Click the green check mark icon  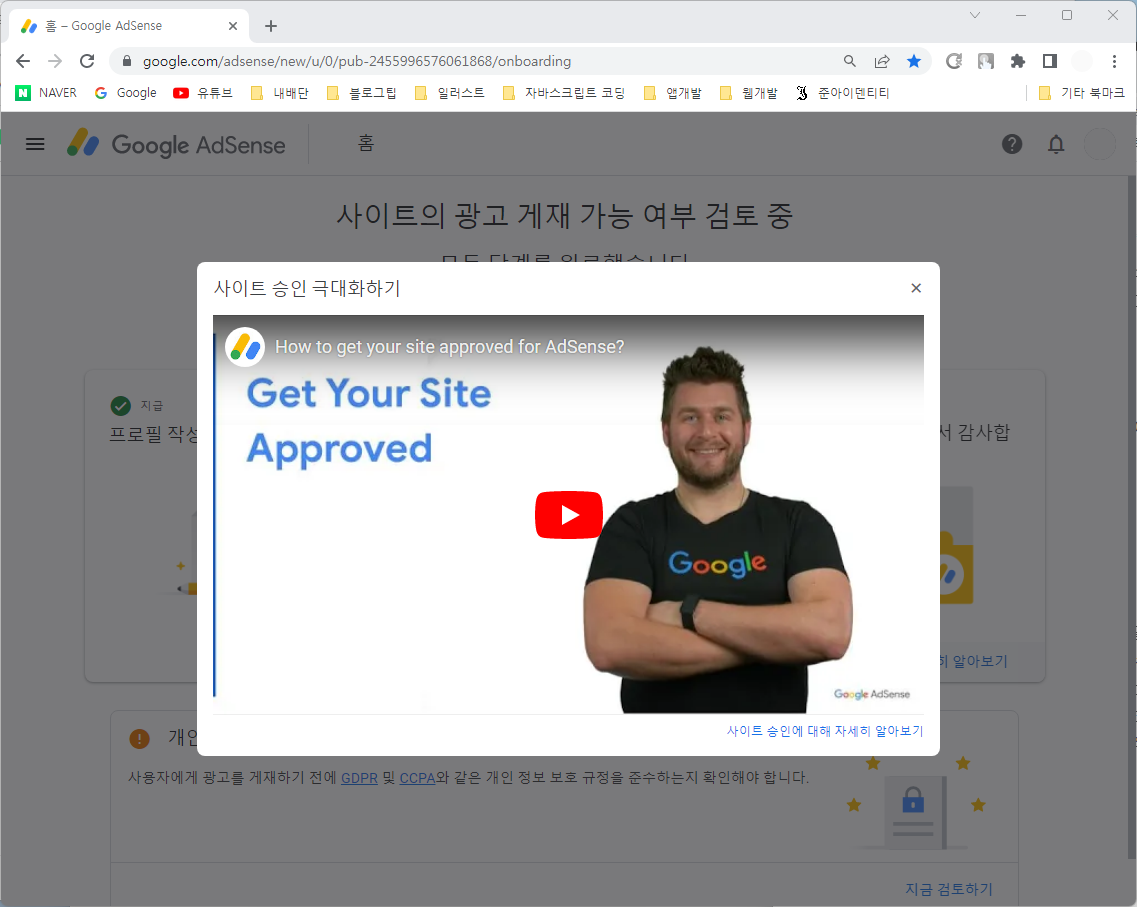point(120,406)
